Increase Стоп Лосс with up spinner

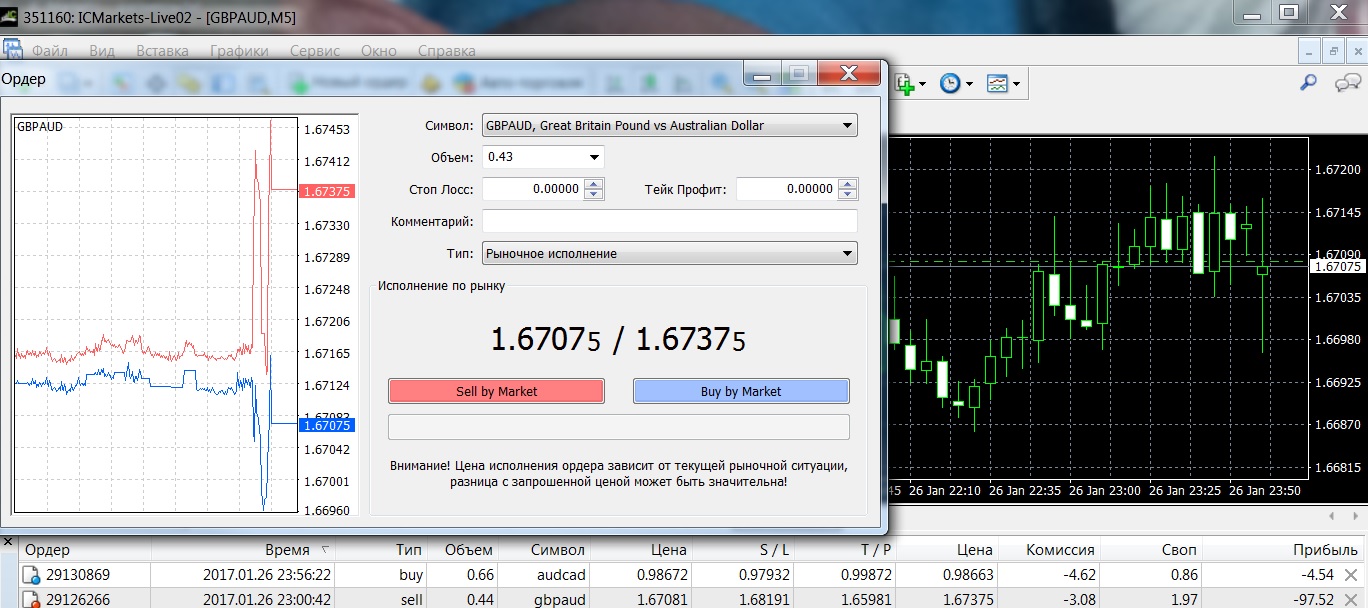tap(594, 183)
